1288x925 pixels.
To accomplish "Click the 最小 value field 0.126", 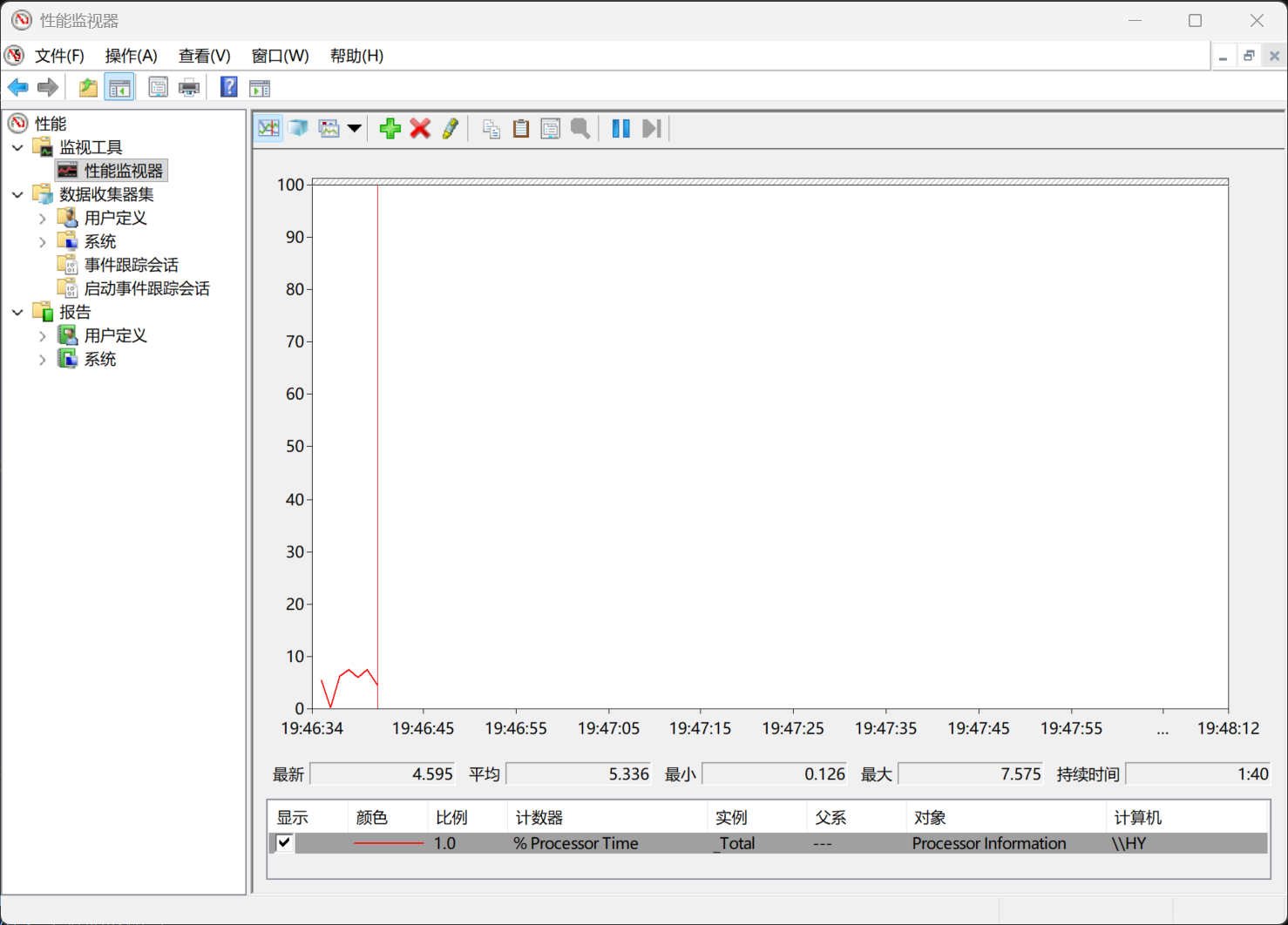I will (776, 774).
